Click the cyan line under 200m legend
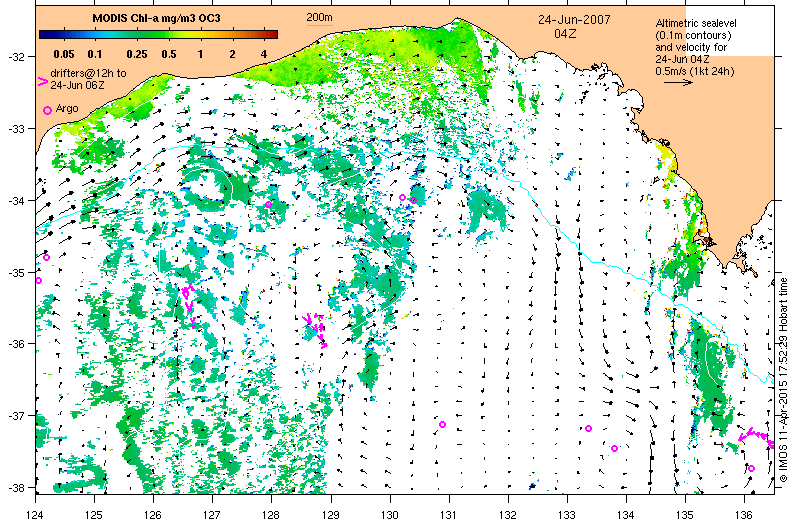800x520 pixels. [x=319, y=24]
